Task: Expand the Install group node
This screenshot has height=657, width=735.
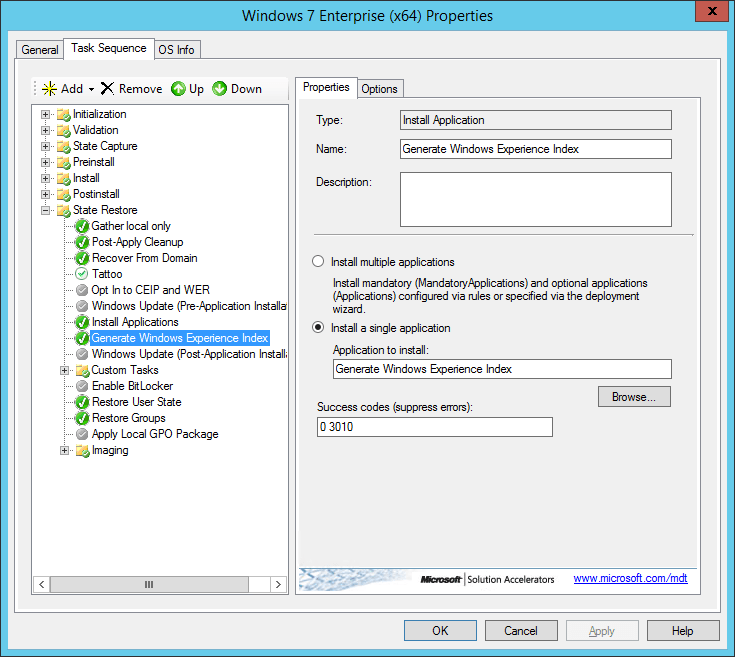Action: pyautogui.click(x=45, y=178)
